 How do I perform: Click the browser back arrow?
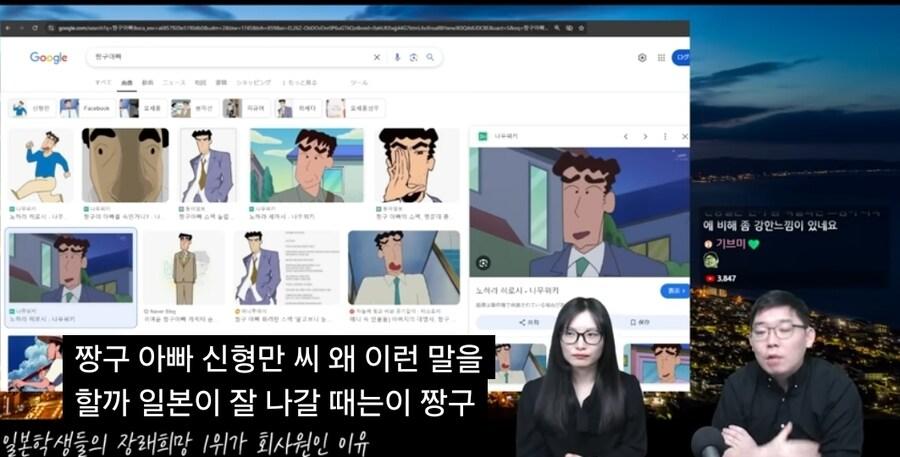(x=7, y=28)
